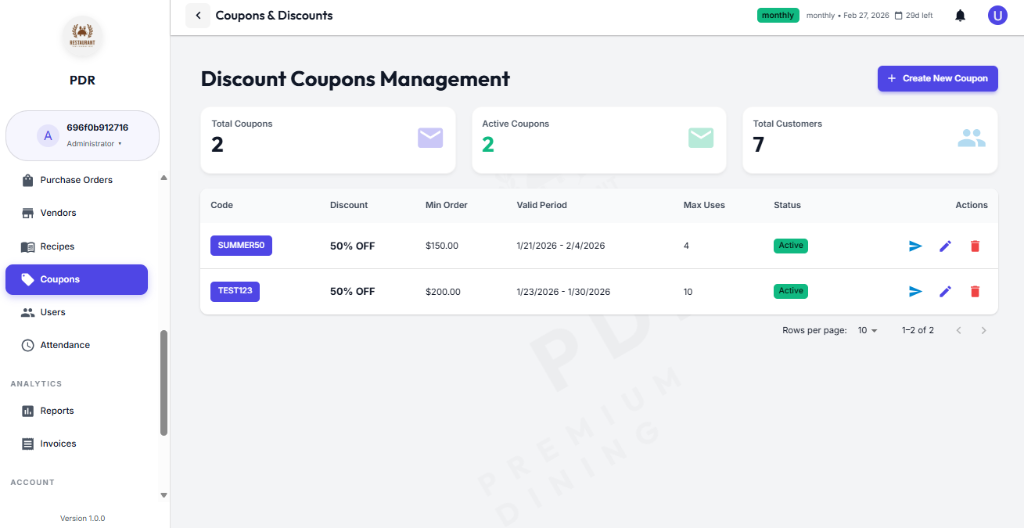Click the Active Coupons card
1024x528 pixels.
pyautogui.click(x=599, y=140)
